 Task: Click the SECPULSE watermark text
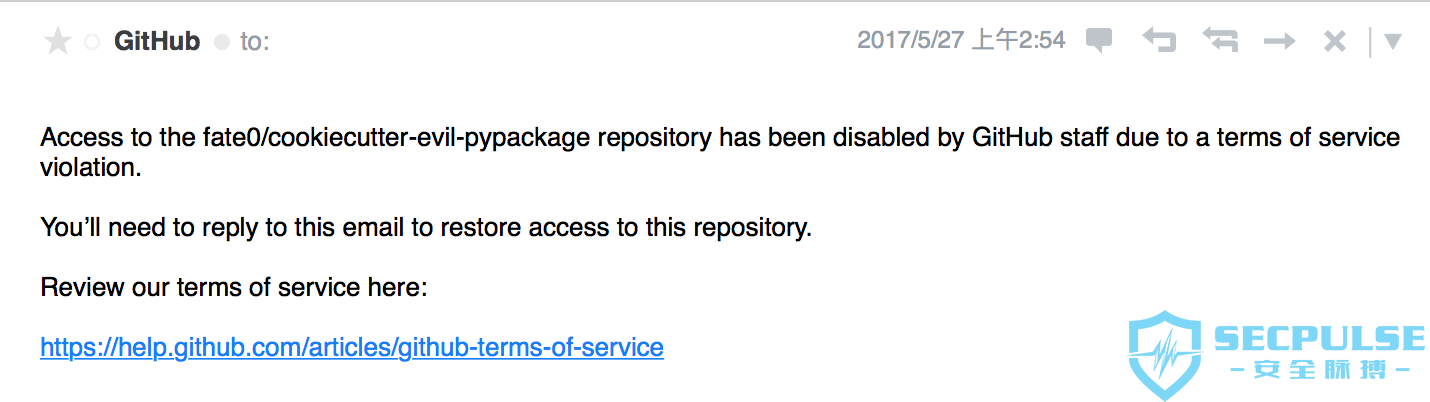[x=1319, y=338]
